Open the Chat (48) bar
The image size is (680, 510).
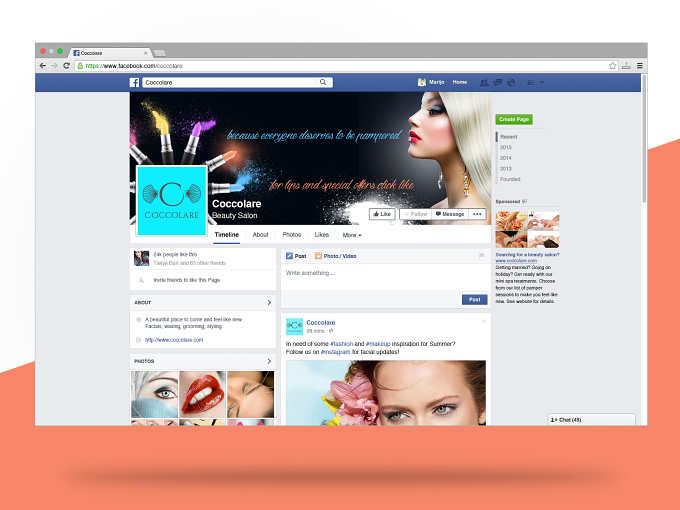coord(592,420)
